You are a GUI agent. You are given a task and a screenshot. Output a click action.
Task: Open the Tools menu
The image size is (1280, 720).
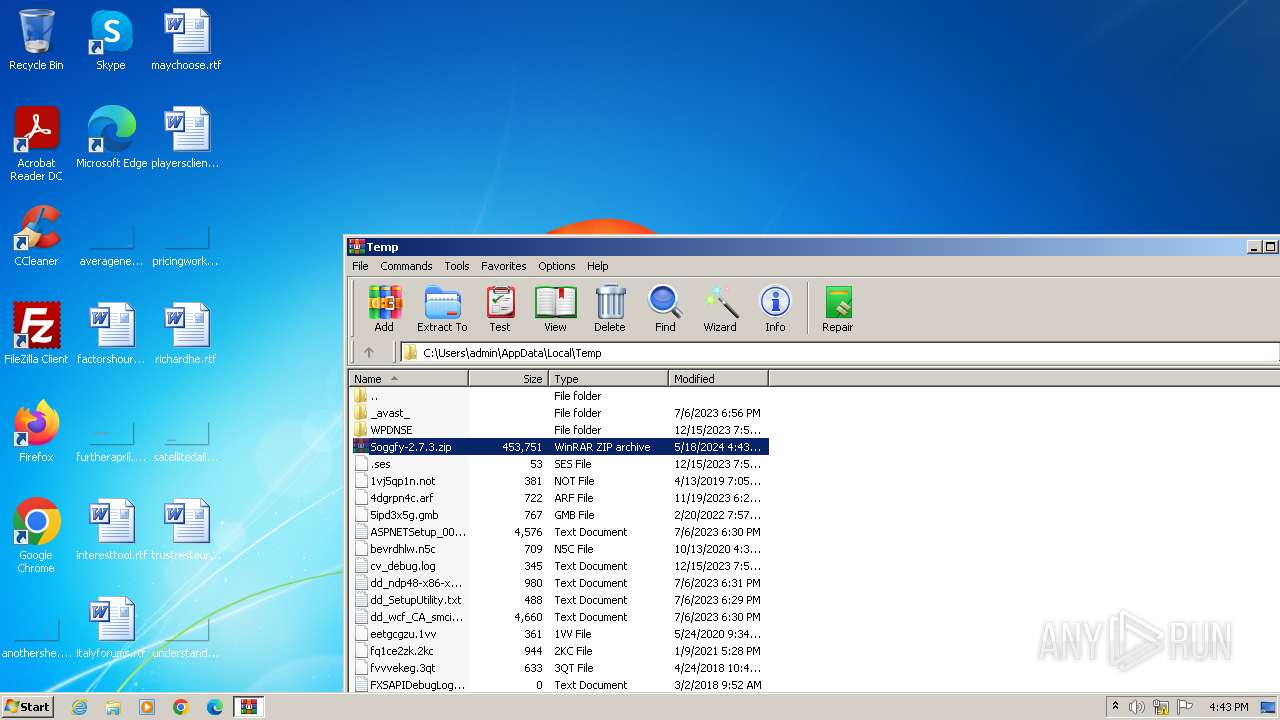[x=457, y=266]
